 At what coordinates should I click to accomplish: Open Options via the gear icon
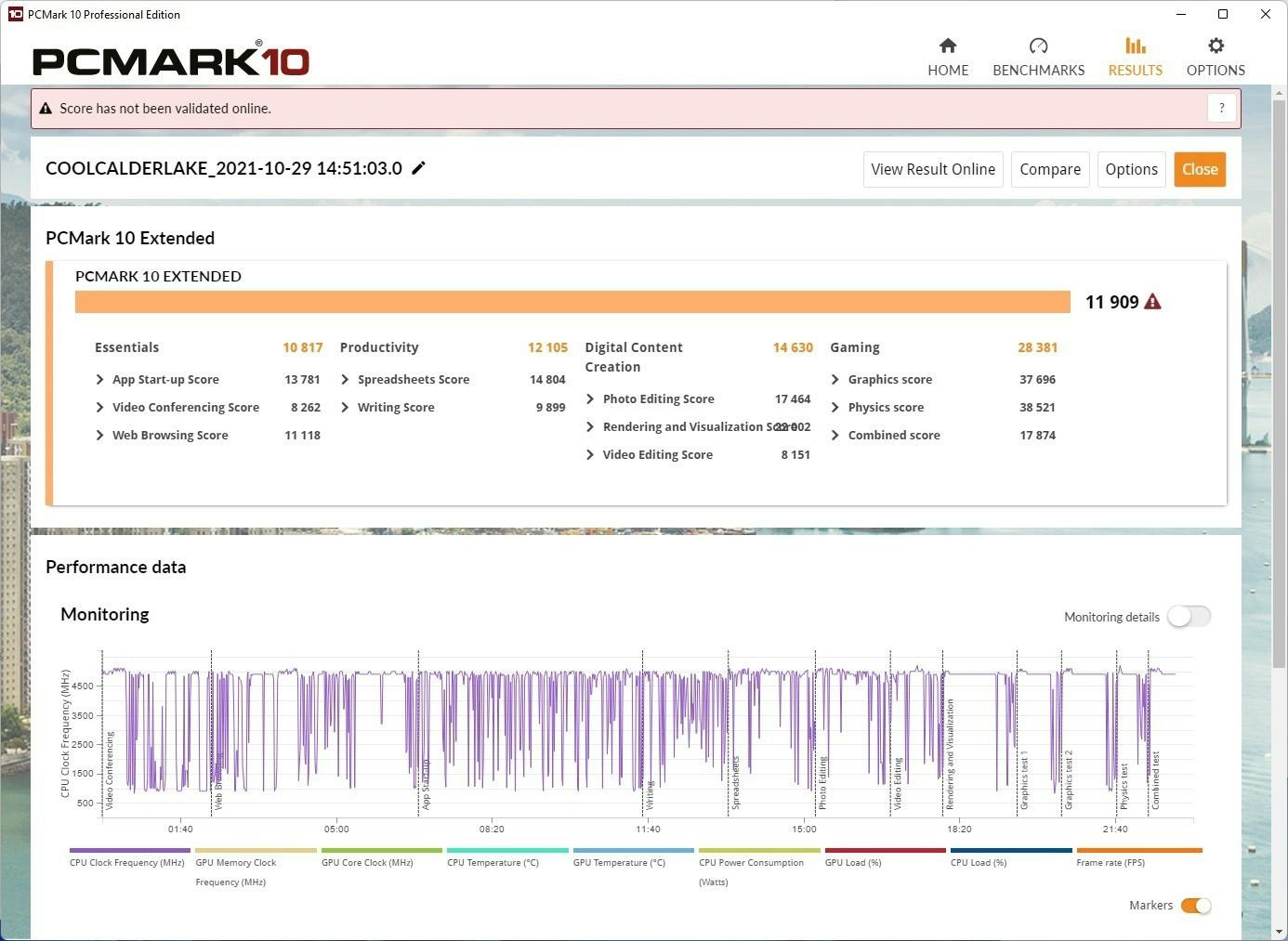pyautogui.click(x=1216, y=46)
